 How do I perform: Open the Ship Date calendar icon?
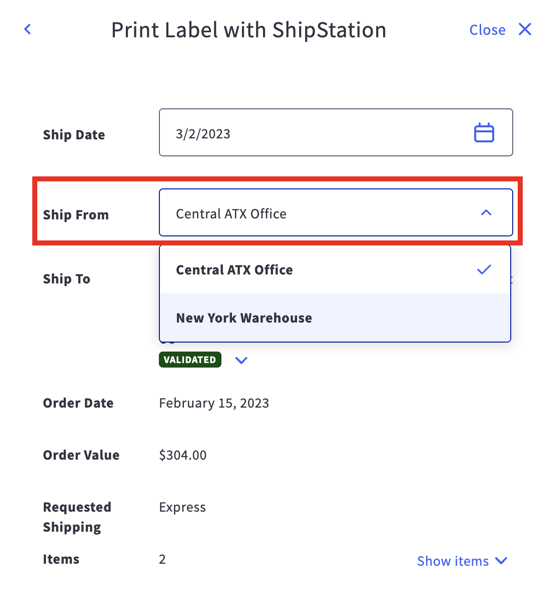point(484,132)
